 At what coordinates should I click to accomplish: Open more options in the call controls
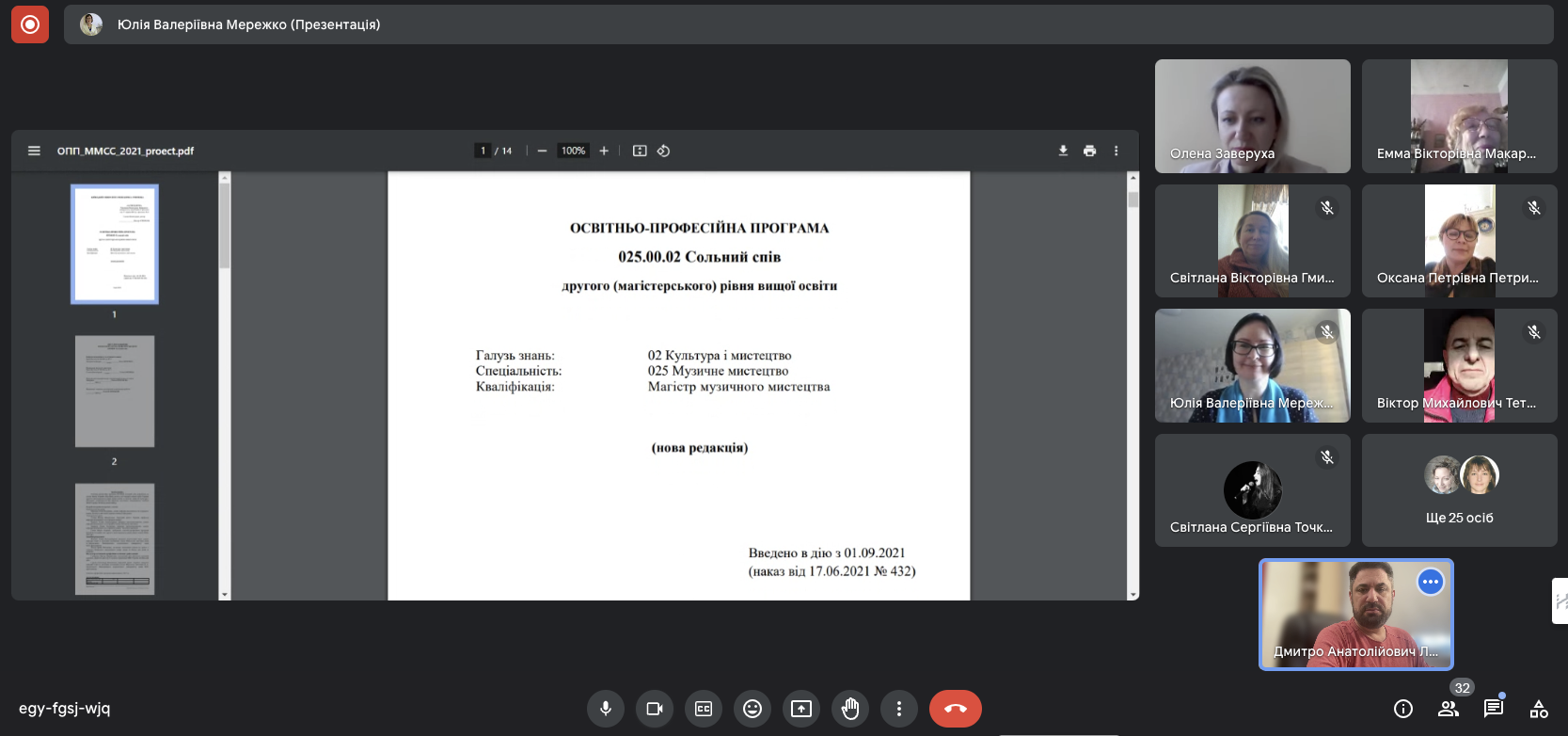pyautogui.click(x=899, y=709)
